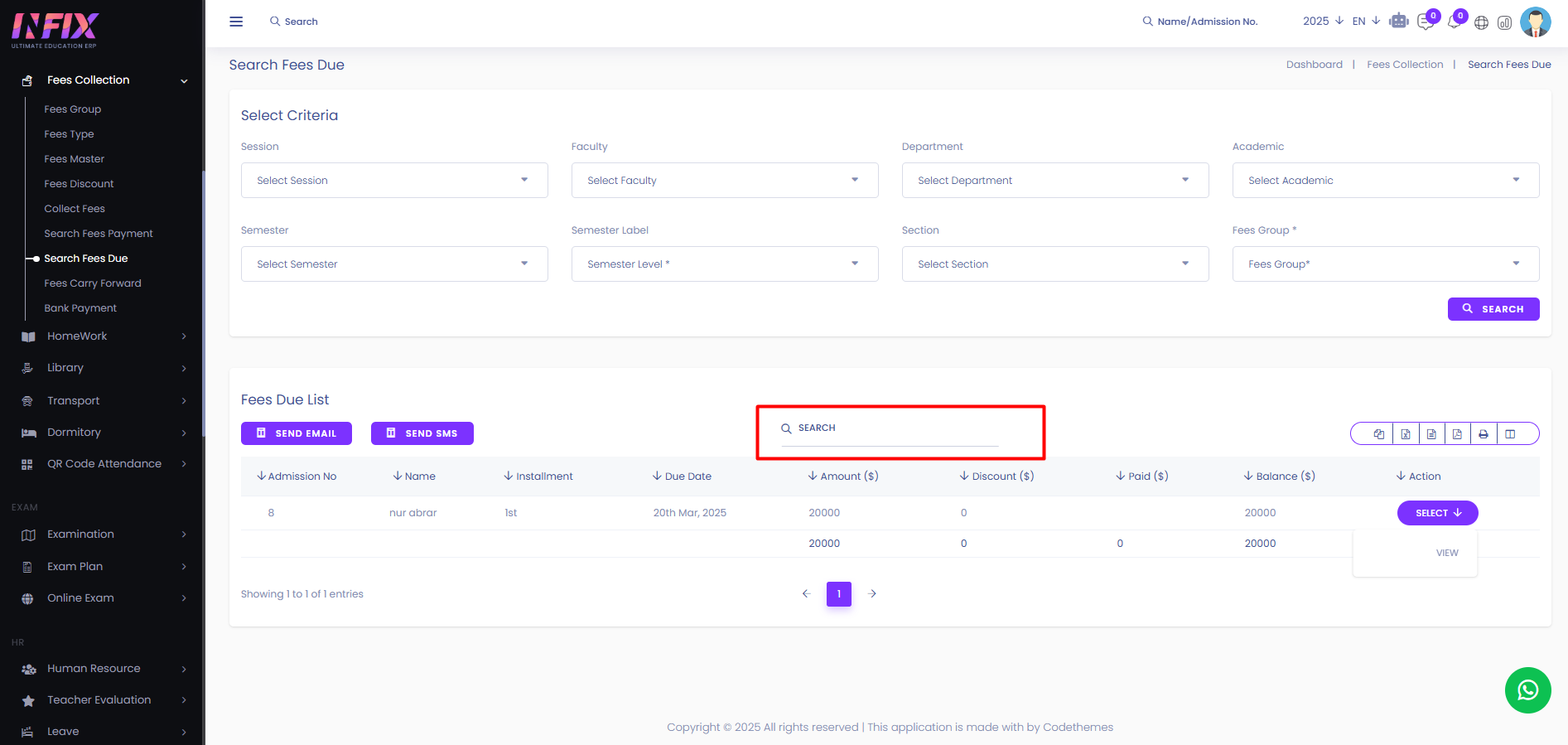Image resolution: width=1568 pixels, height=745 pixels.
Task: Open the Select Semester dropdown
Action: pos(394,264)
